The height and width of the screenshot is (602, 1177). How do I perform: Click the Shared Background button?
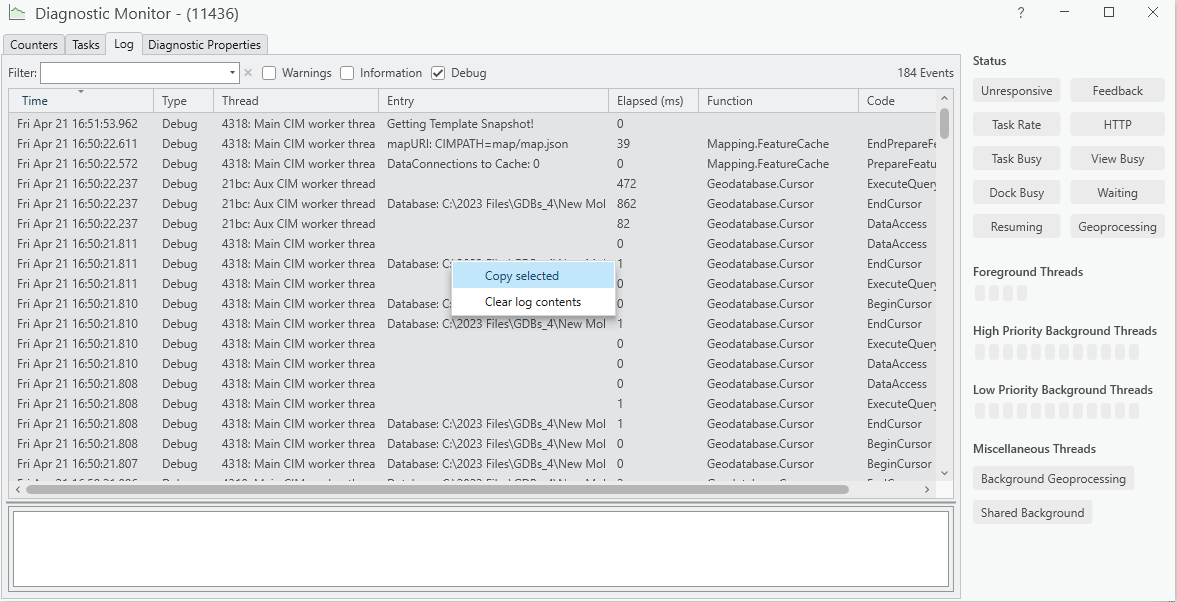point(1032,512)
